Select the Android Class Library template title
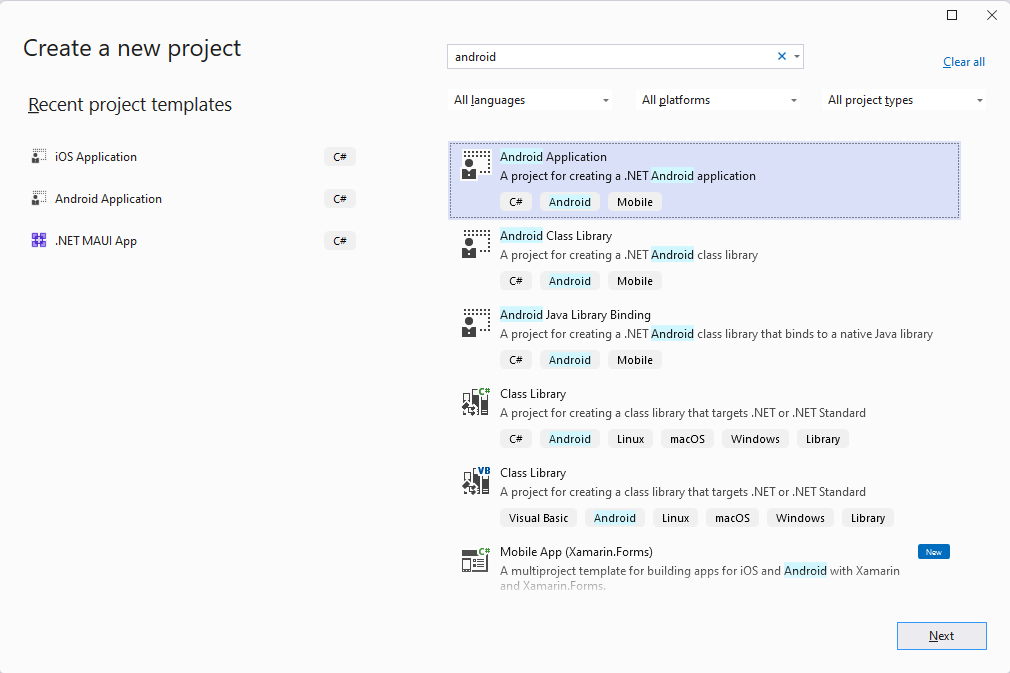Screen dimensions: 1010x673 pyautogui.click(x=556, y=236)
